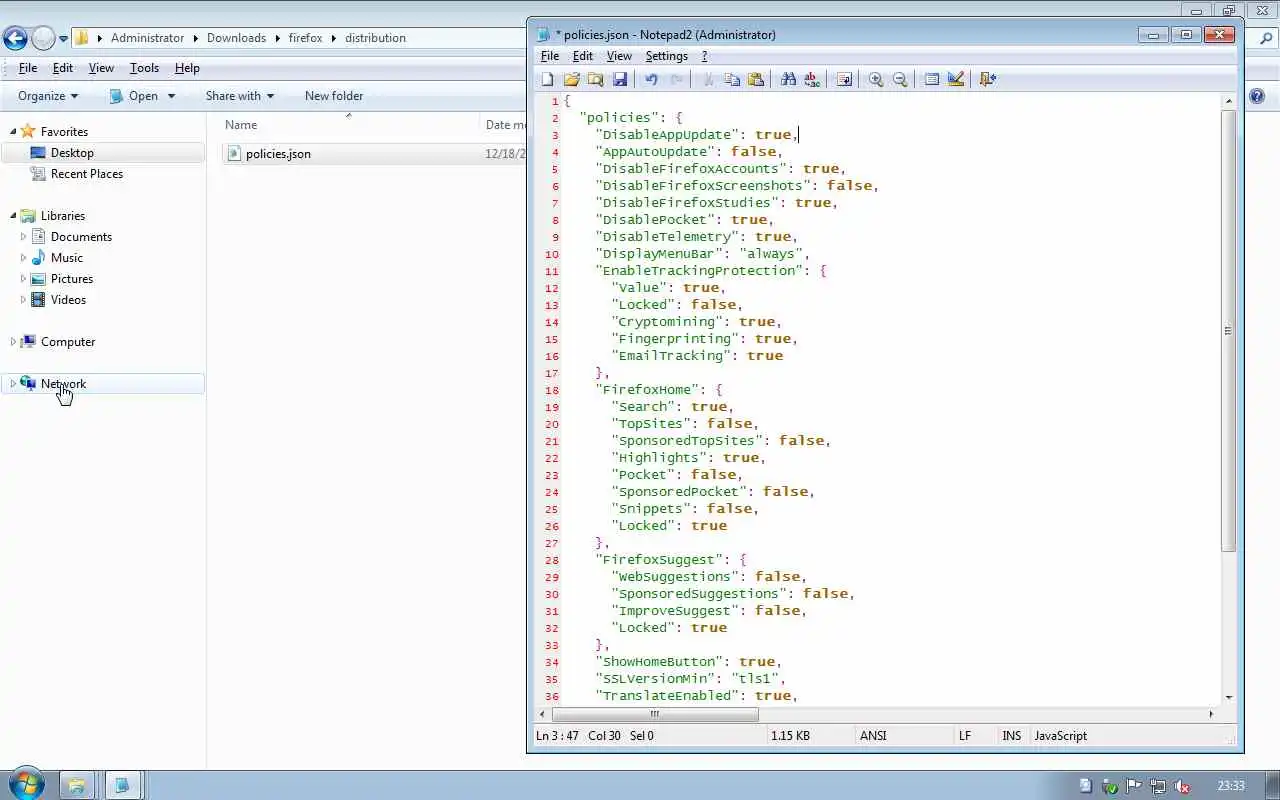
Task: Select the policies.json file in Explorer
Action: [x=278, y=154]
